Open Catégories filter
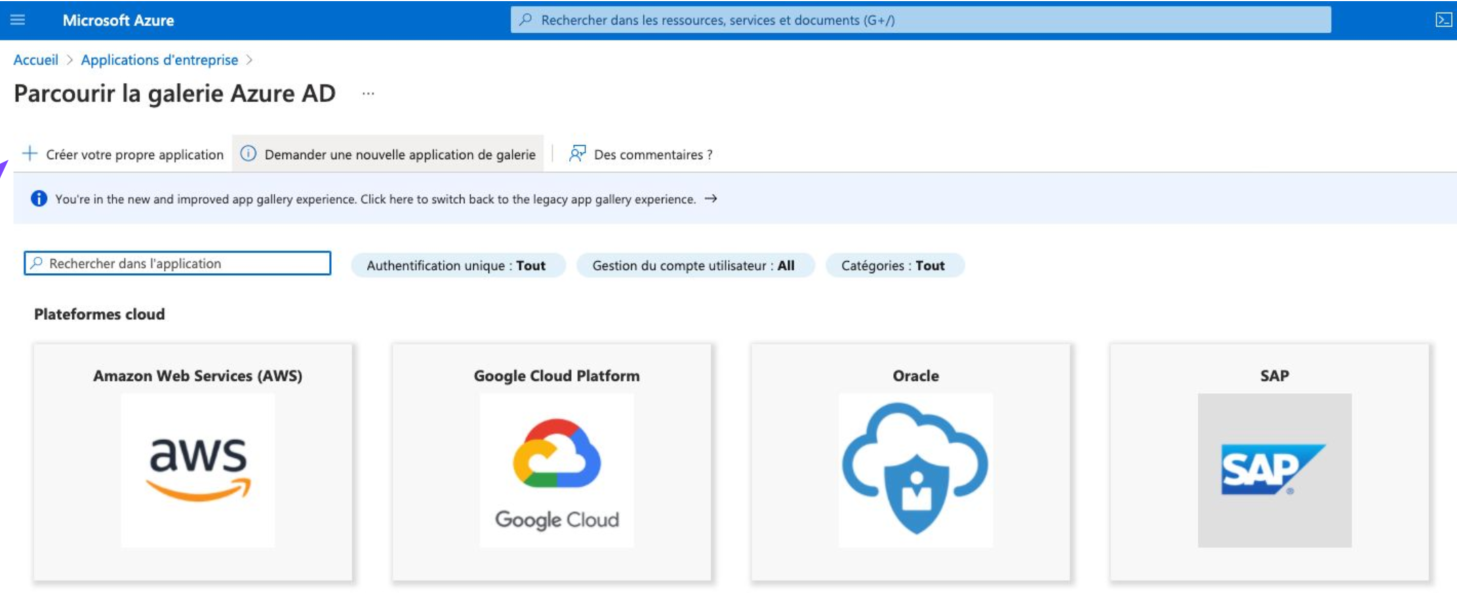1457x607 pixels. click(894, 266)
